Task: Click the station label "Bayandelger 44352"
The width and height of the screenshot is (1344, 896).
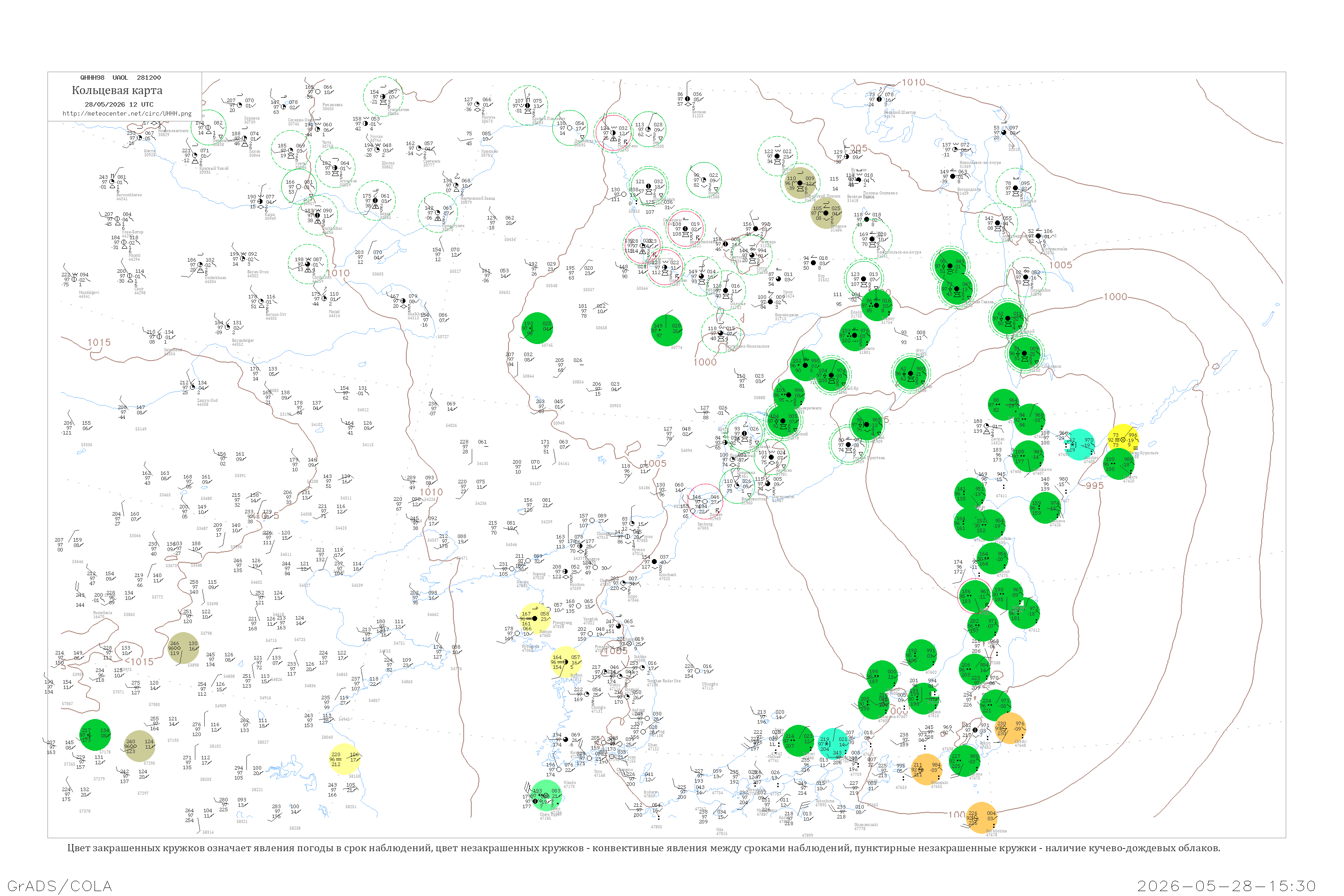Action: pos(243,342)
